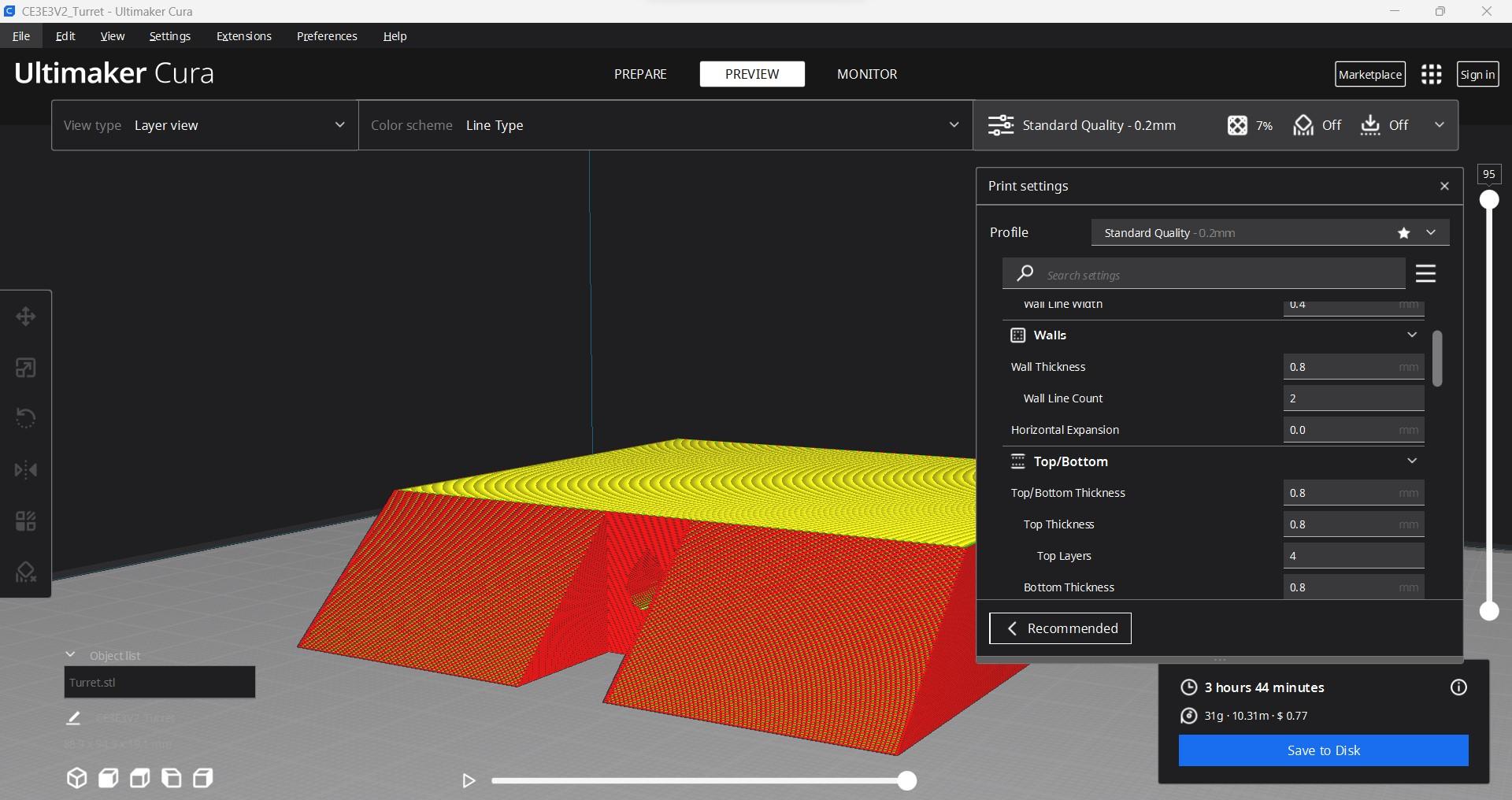Switch to 3D perspective camera view
1512x800 pixels.
76,779
